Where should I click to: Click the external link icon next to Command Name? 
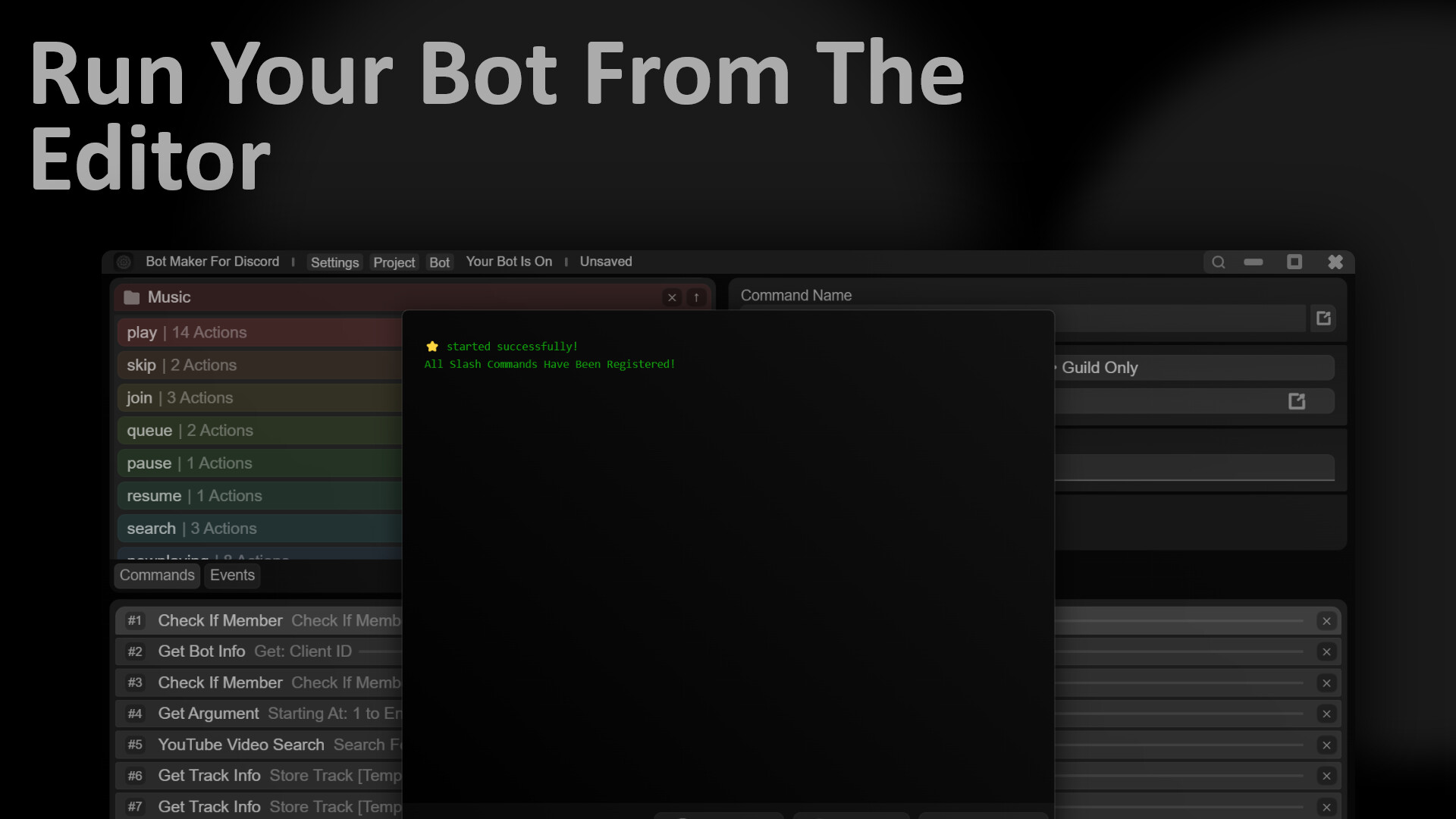coord(1324,317)
